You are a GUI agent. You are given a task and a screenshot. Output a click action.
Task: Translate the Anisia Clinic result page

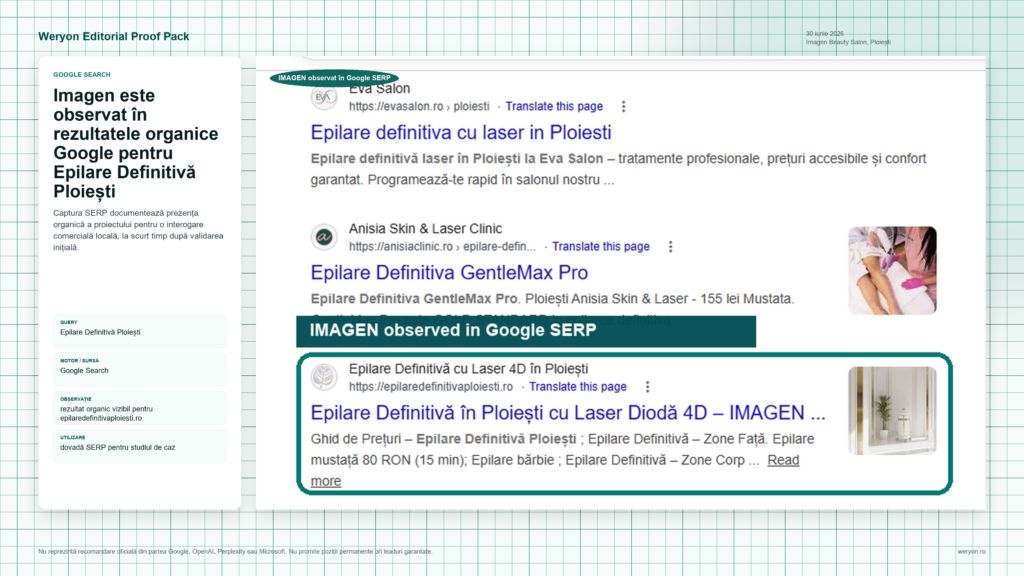tap(601, 247)
